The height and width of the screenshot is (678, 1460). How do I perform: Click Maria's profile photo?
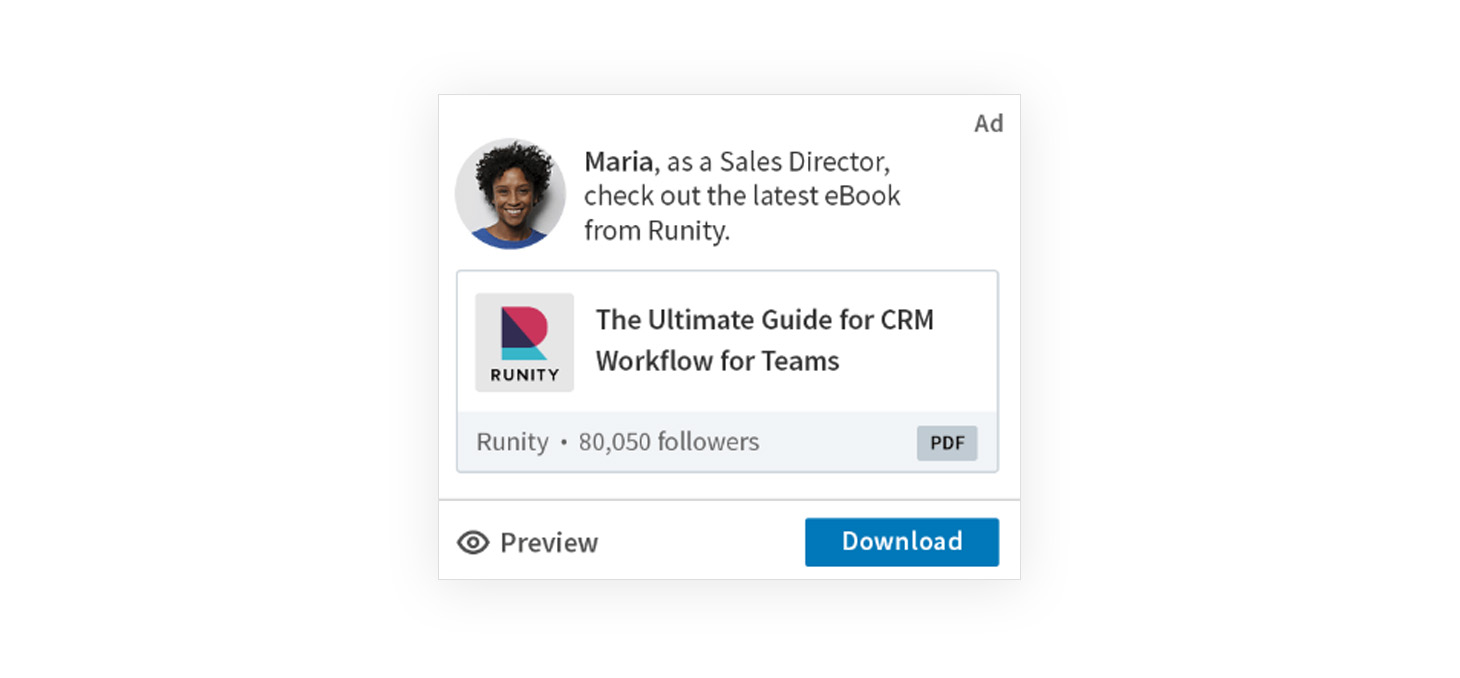[510, 194]
